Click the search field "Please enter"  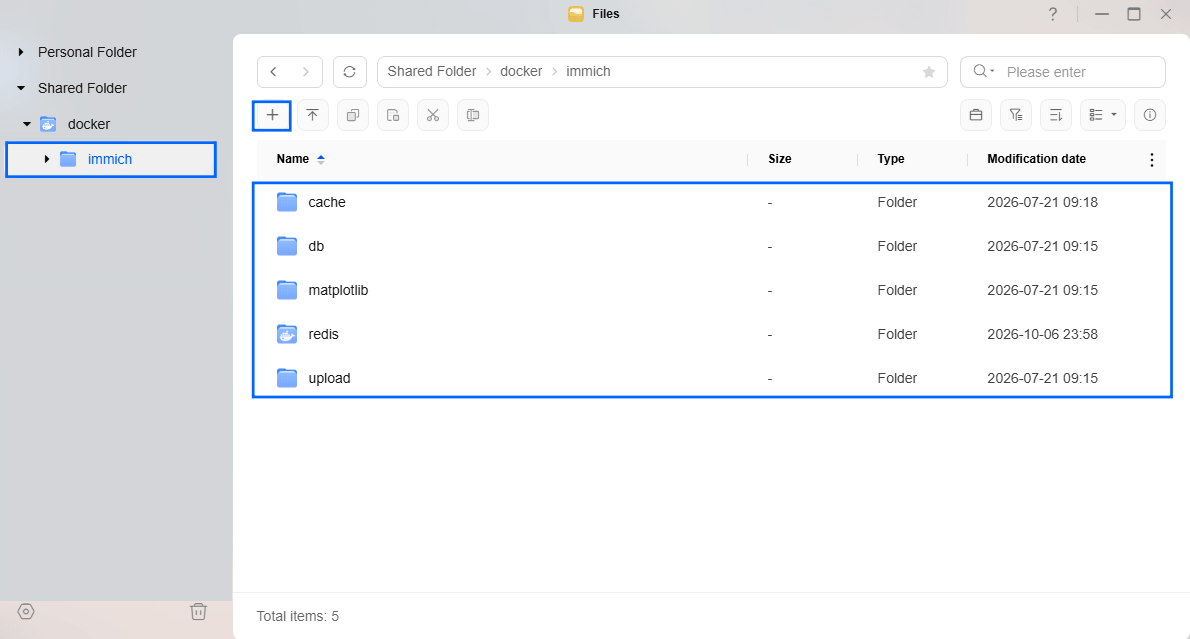coord(1062,72)
